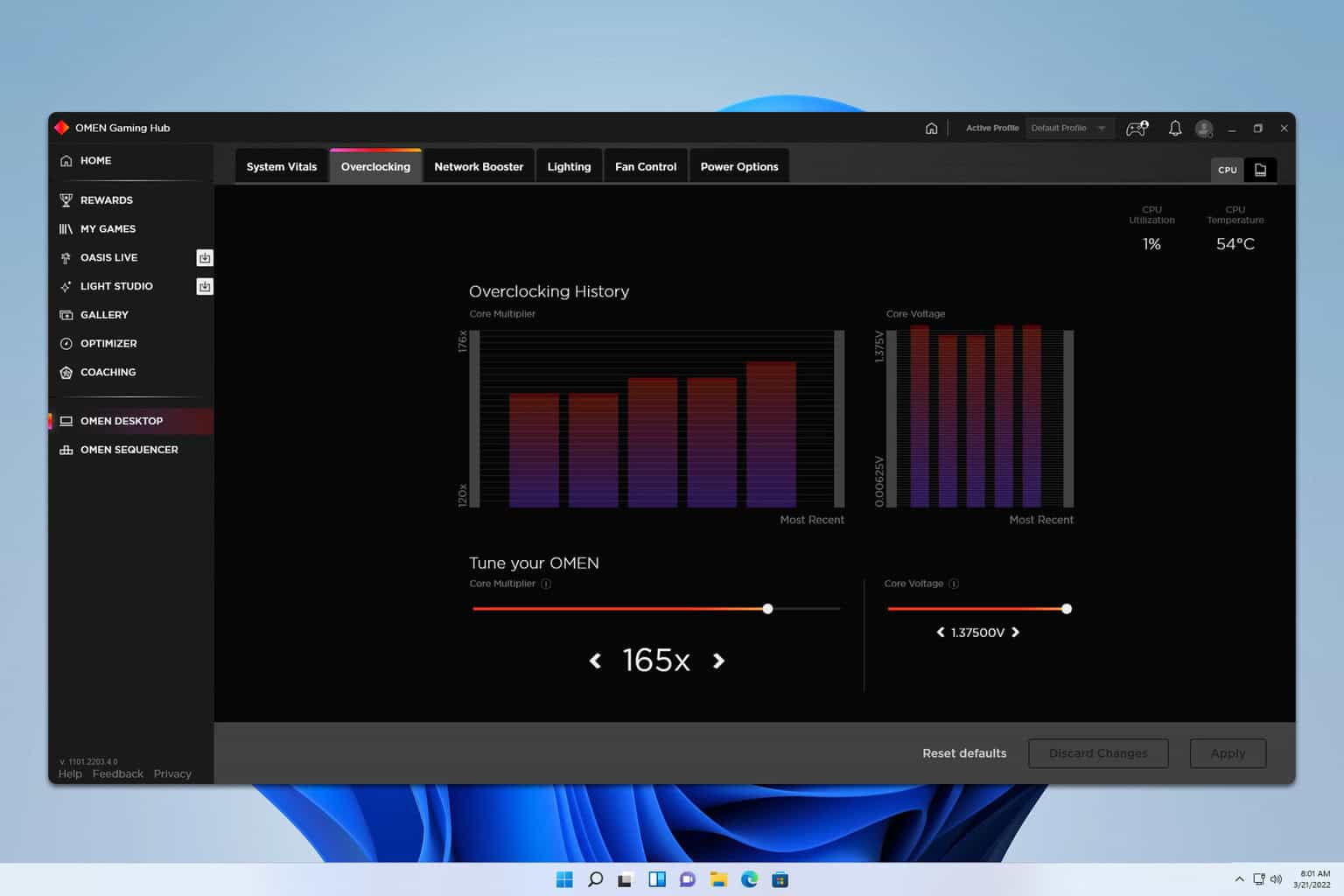Select OMEN SEQUENCER device
Viewport: 1344px width, 896px height.
point(131,450)
